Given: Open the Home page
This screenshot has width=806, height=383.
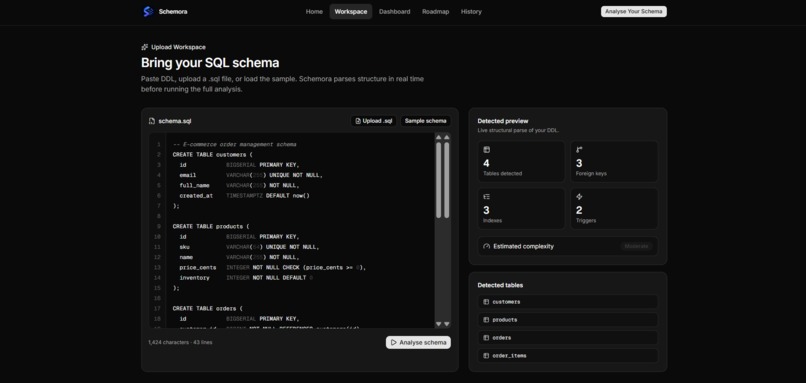Looking at the screenshot, I should [314, 11].
